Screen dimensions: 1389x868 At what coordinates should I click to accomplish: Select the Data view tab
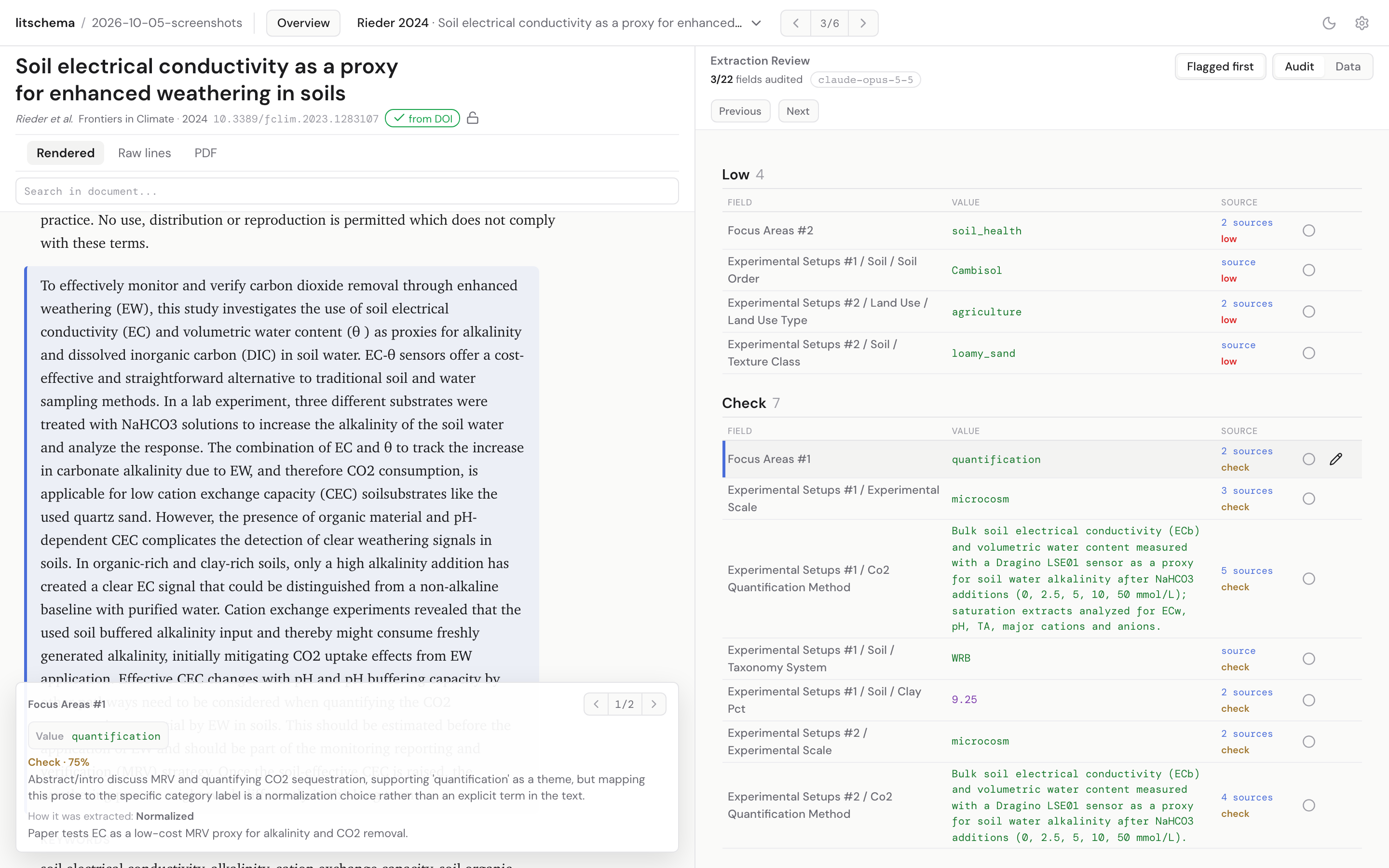[1348, 67]
